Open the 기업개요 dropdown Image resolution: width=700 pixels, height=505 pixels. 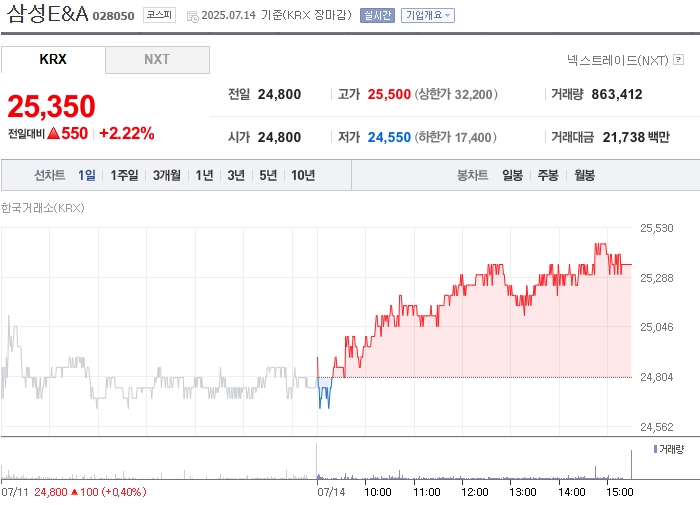[x=428, y=15]
